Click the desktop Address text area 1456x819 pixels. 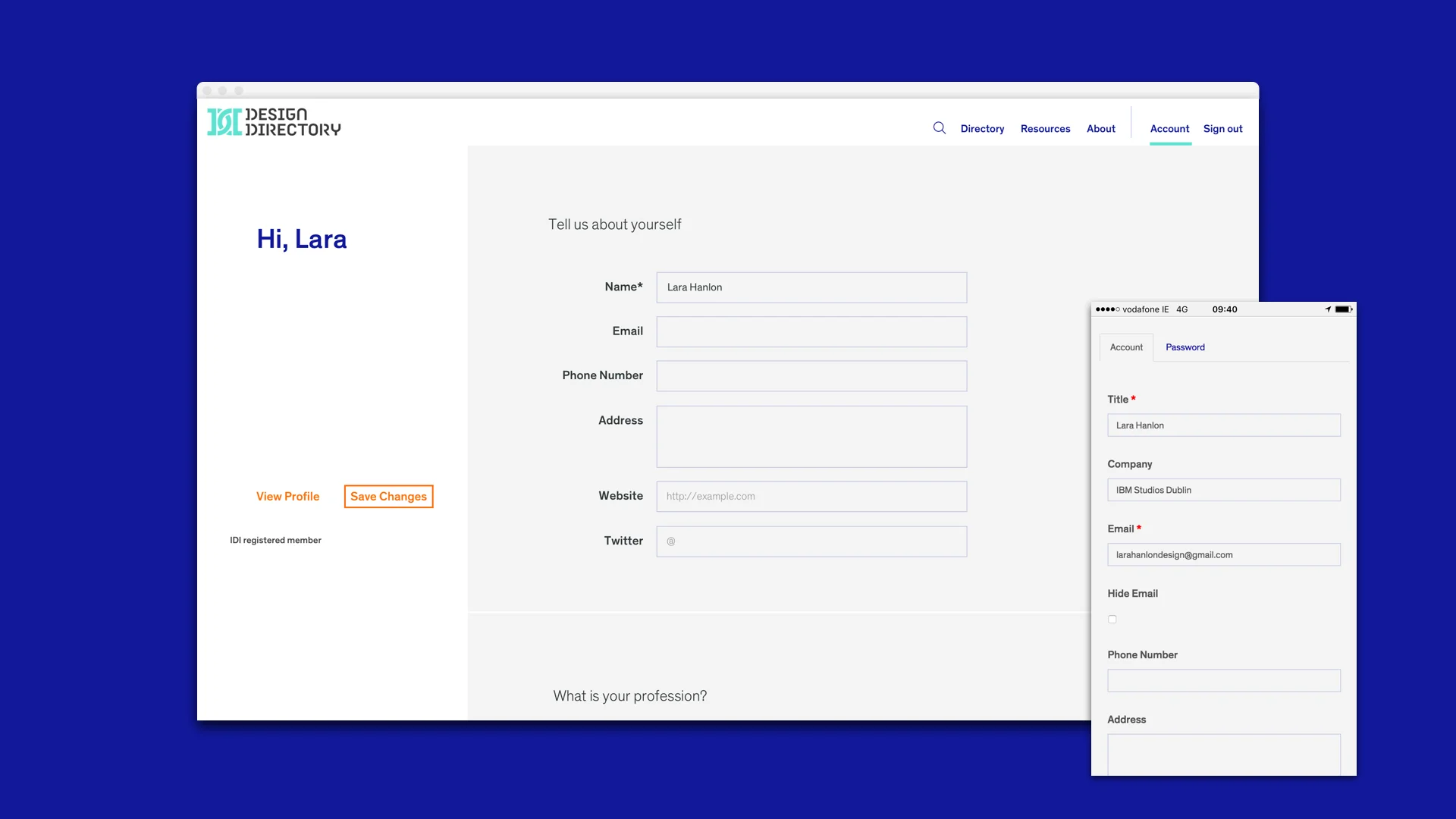click(811, 437)
